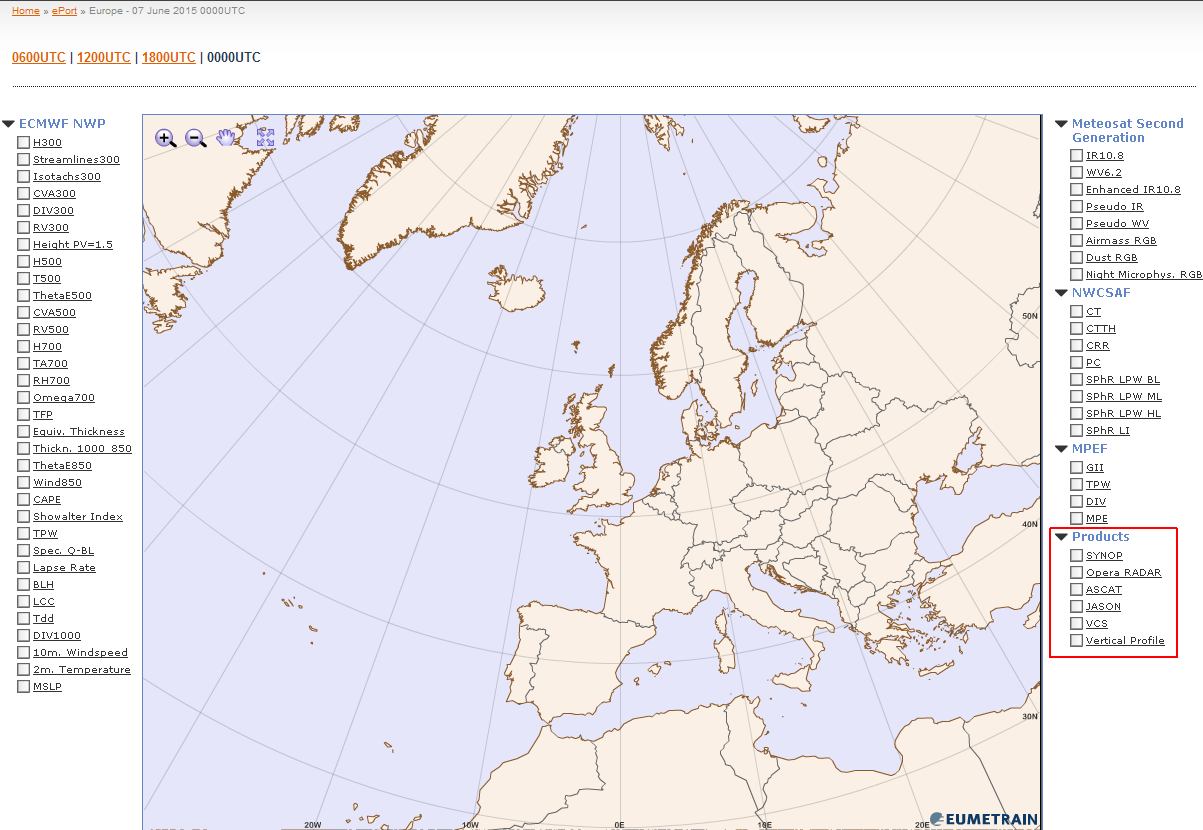Image resolution: width=1203 pixels, height=830 pixels.
Task: Select the CTTH product label
Action: pyautogui.click(x=1101, y=329)
